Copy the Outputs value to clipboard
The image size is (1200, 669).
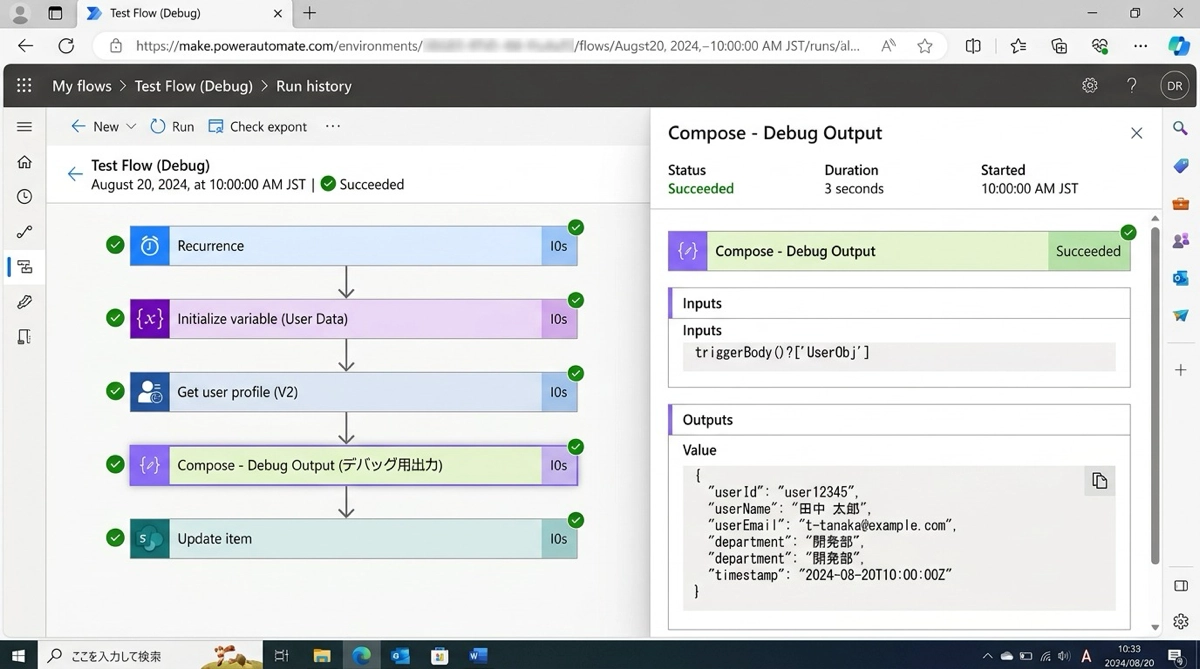(1099, 481)
